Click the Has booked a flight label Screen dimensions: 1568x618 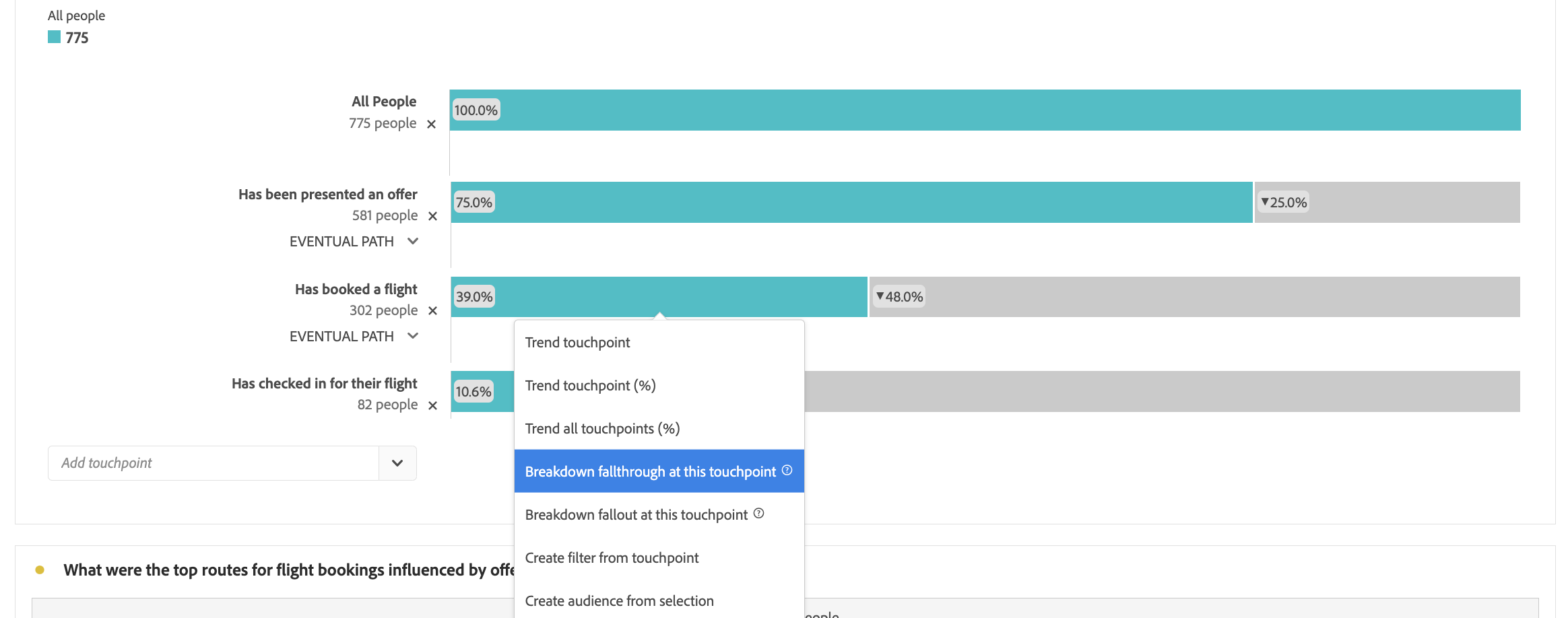356,289
